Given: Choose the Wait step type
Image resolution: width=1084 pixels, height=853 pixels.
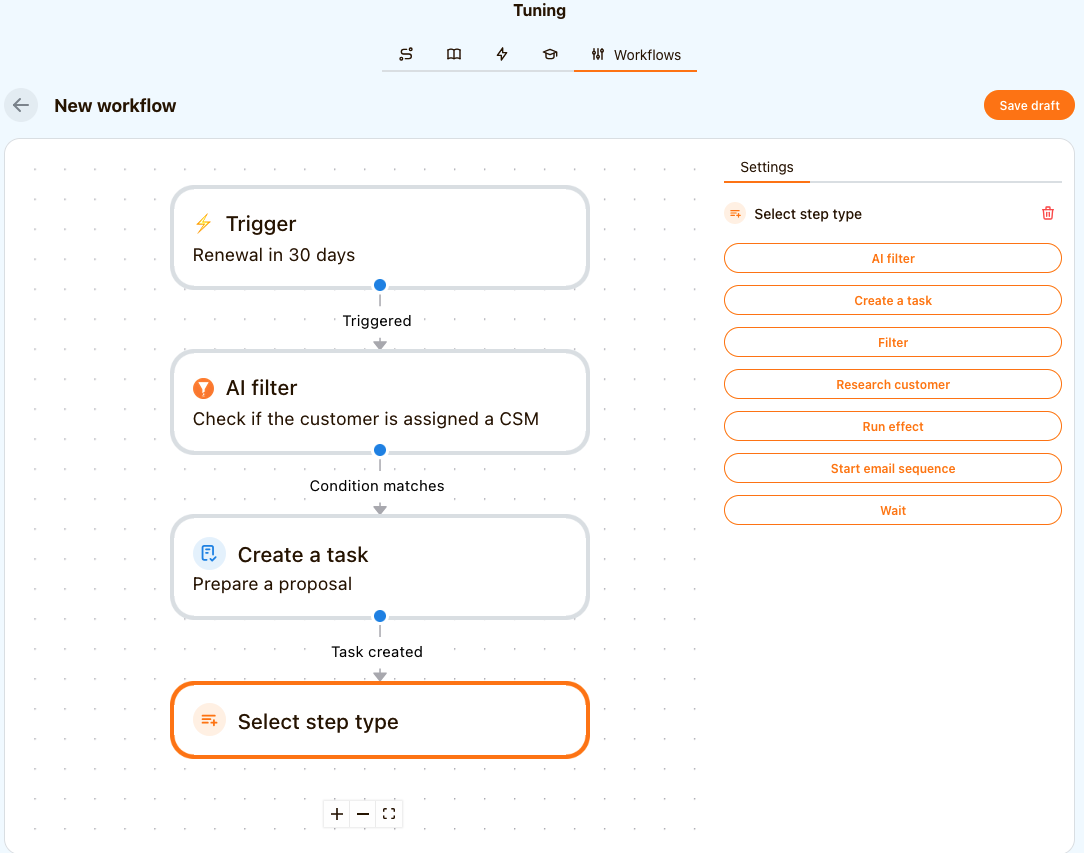Looking at the screenshot, I should 892,510.
